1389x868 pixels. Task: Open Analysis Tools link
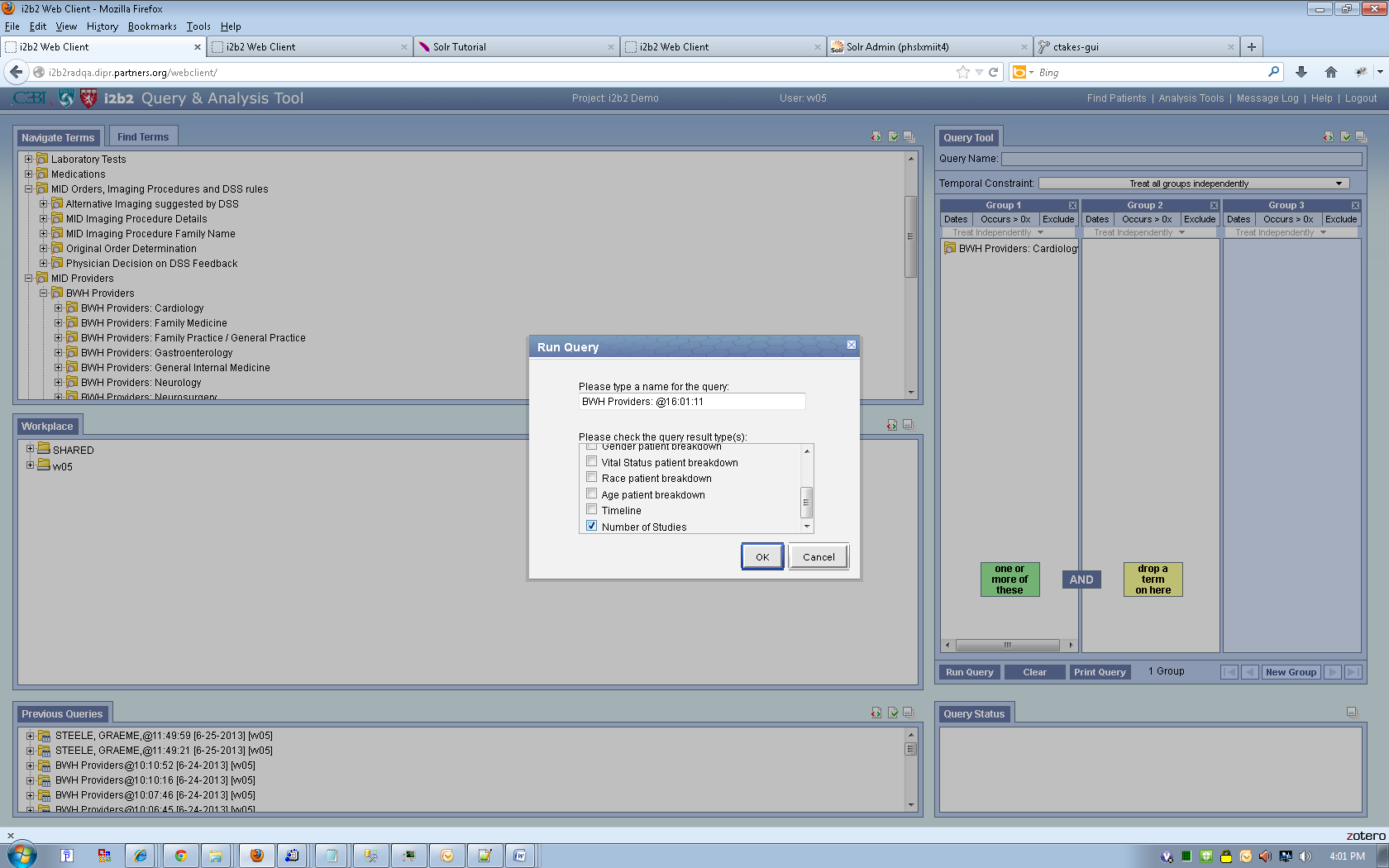click(1191, 98)
